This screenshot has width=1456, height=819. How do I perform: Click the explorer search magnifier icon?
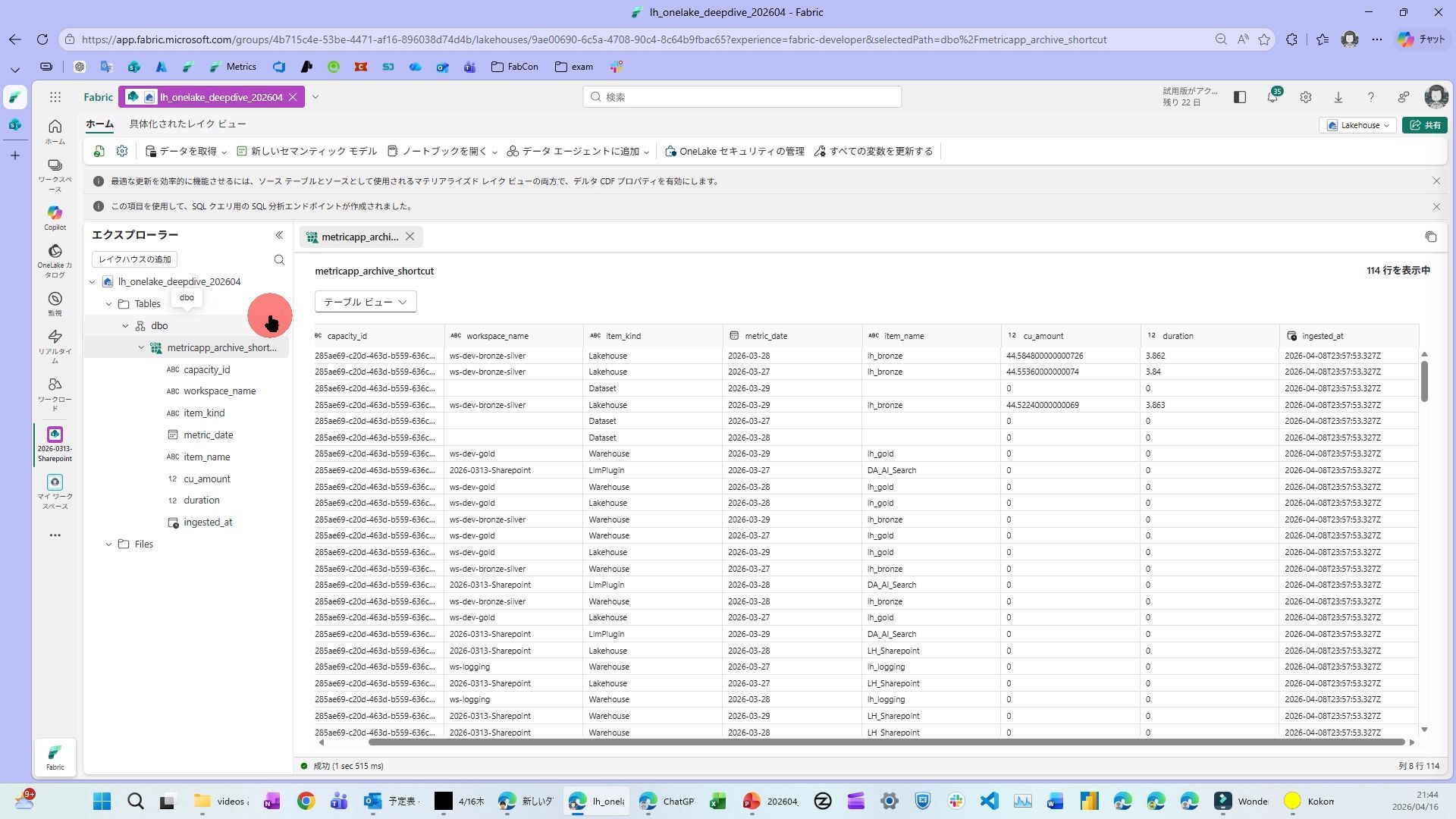[x=279, y=259]
